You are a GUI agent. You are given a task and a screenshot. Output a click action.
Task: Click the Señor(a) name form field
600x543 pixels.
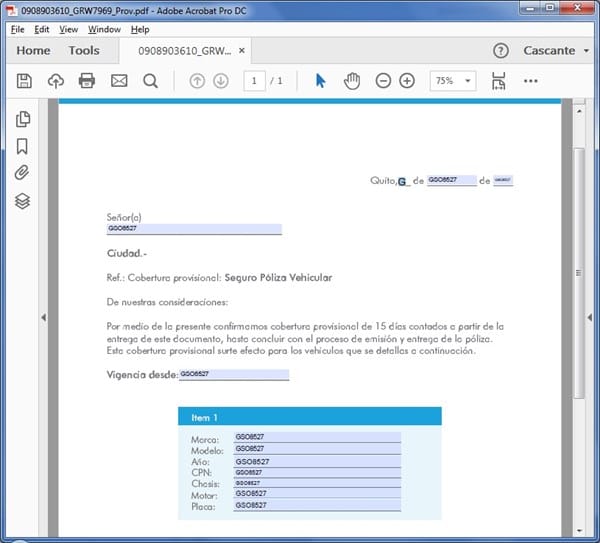(194, 229)
